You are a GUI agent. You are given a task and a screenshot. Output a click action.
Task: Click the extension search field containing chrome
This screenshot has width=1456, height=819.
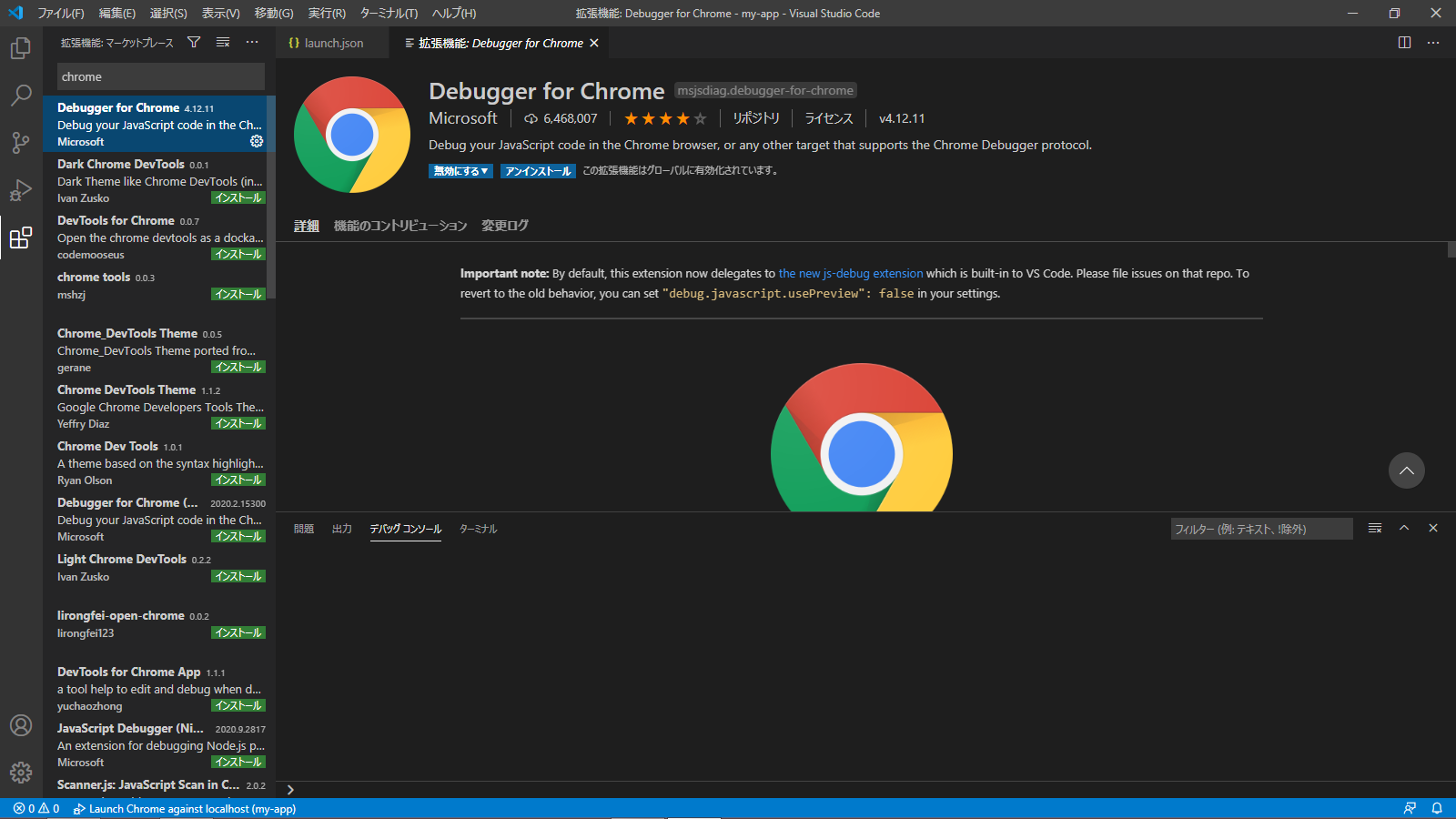coord(161,76)
